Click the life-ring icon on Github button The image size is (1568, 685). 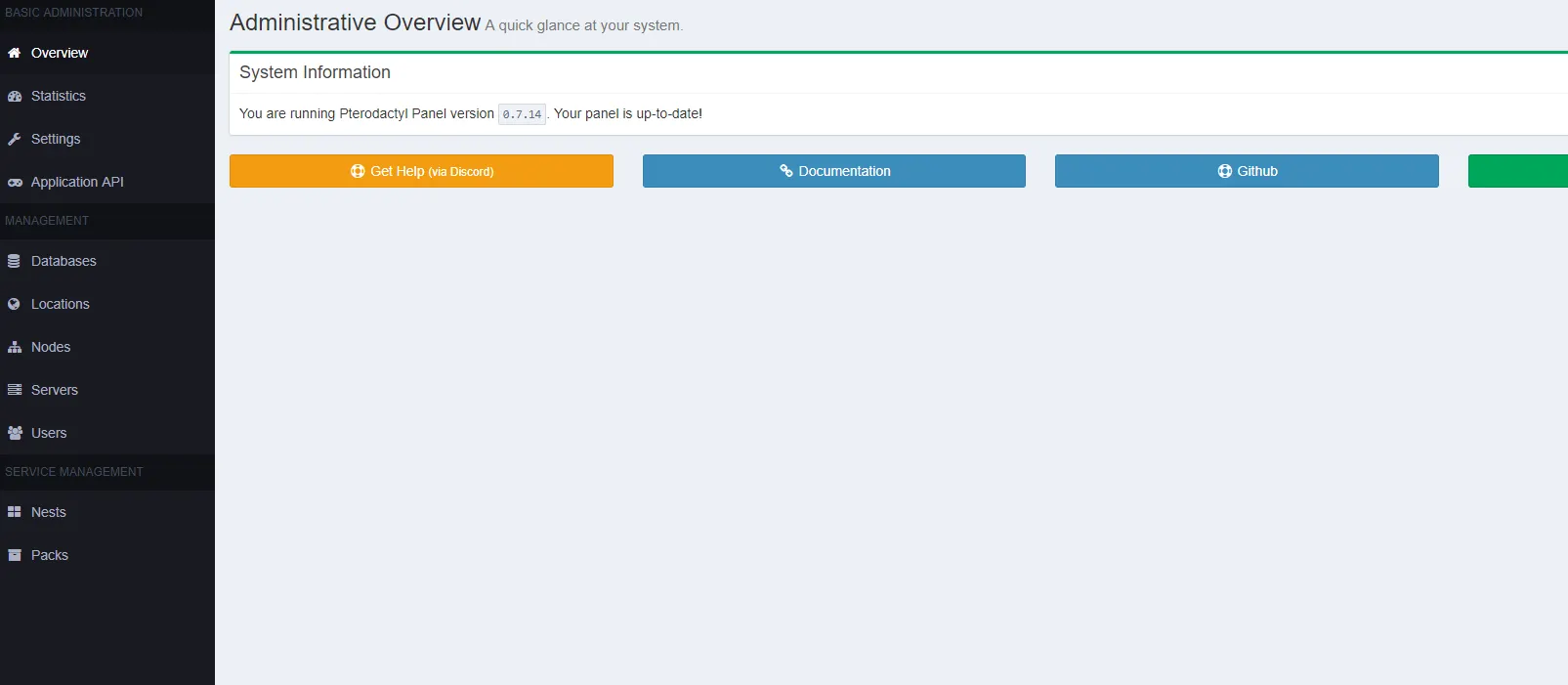[1224, 171]
